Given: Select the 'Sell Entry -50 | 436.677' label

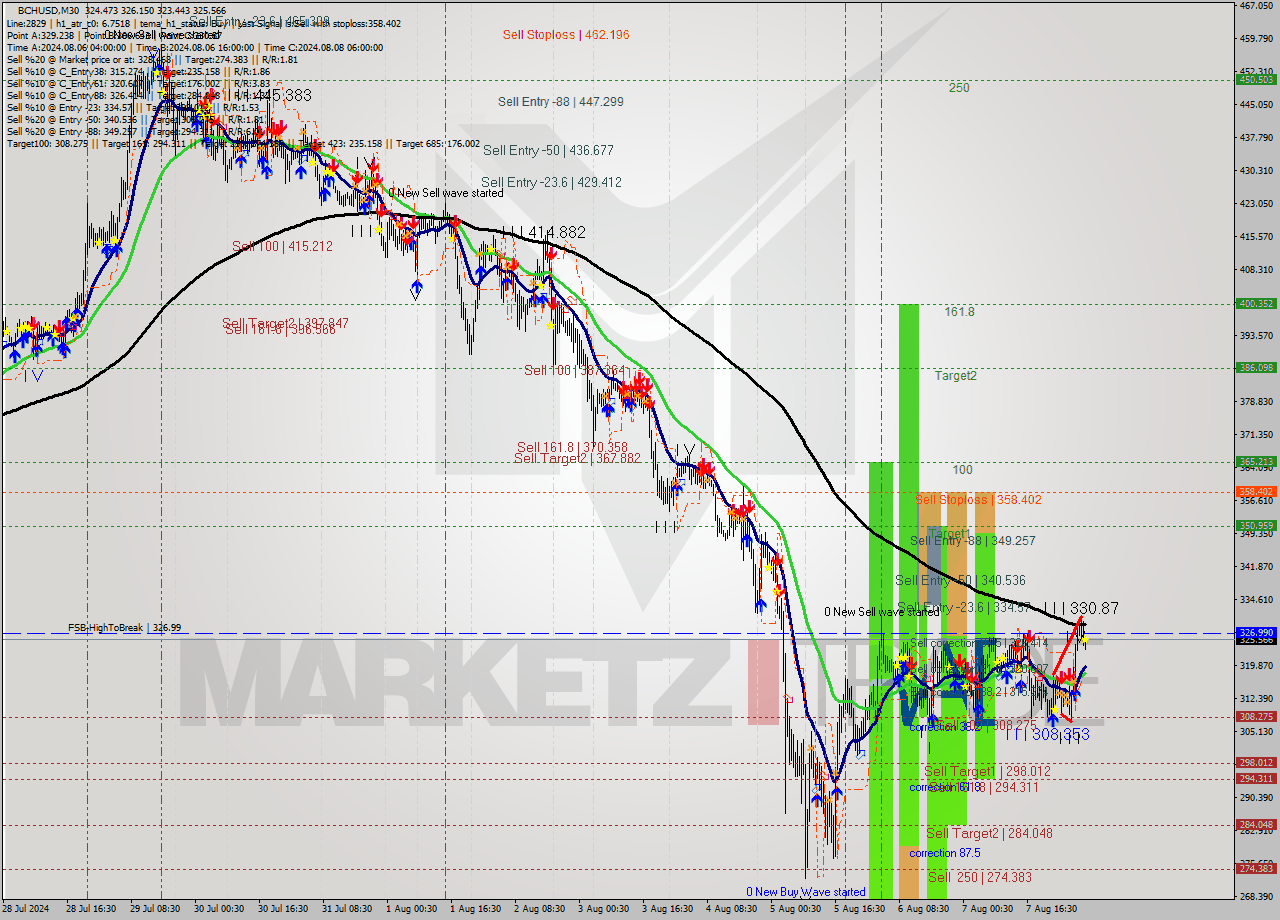Looking at the screenshot, I should pyautogui.click(x=548, y=150).
